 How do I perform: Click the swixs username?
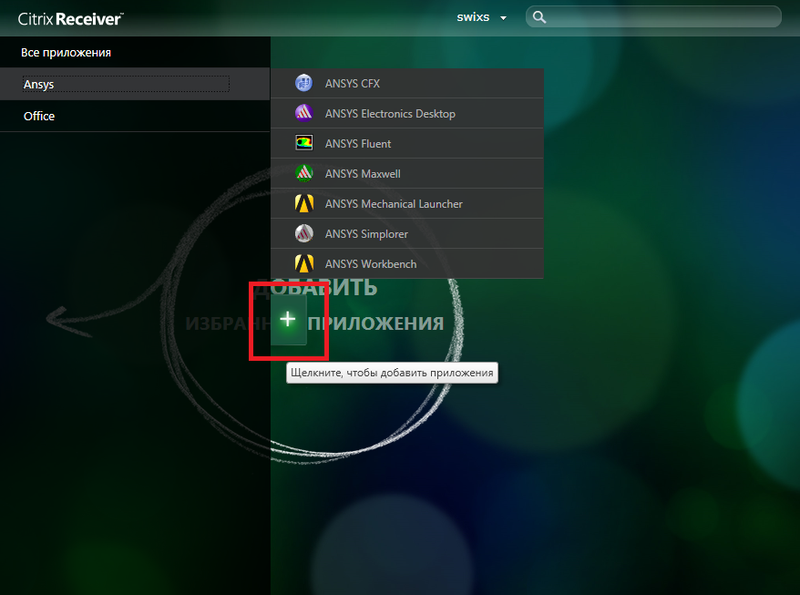coord(473,17)
